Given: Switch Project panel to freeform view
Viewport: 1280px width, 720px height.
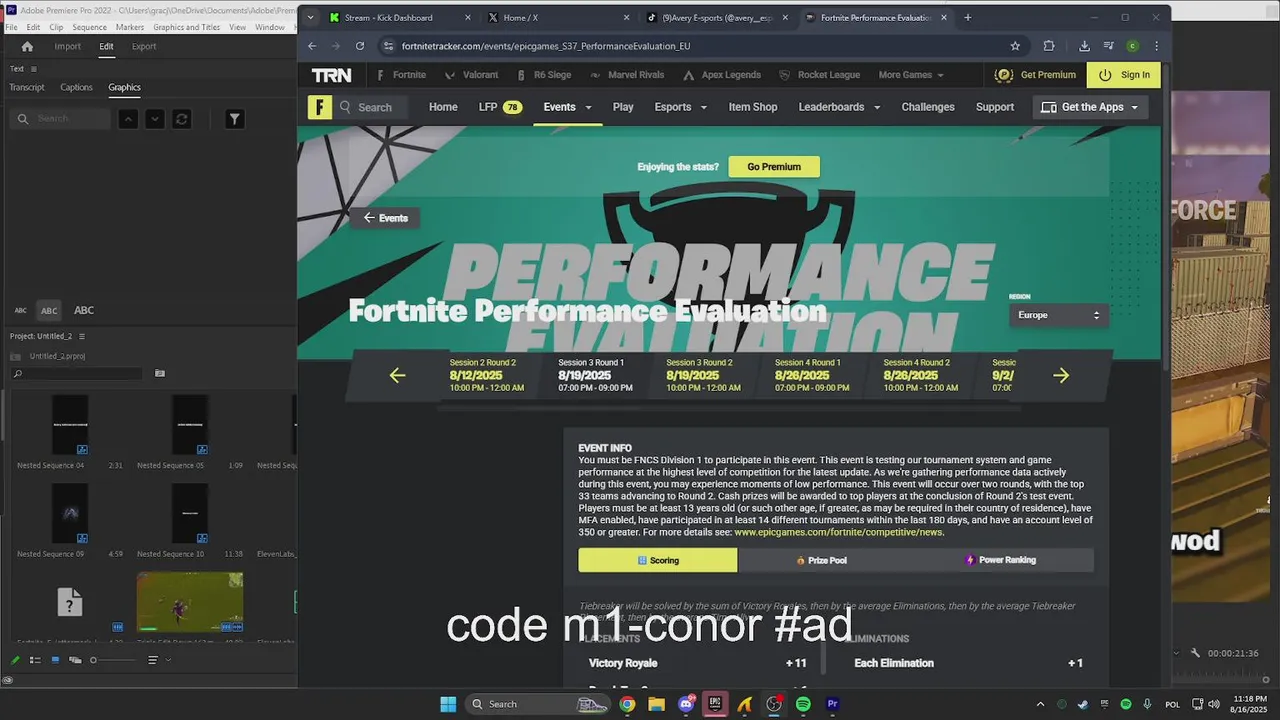Looking at the screenshot, I should point(75,660).
